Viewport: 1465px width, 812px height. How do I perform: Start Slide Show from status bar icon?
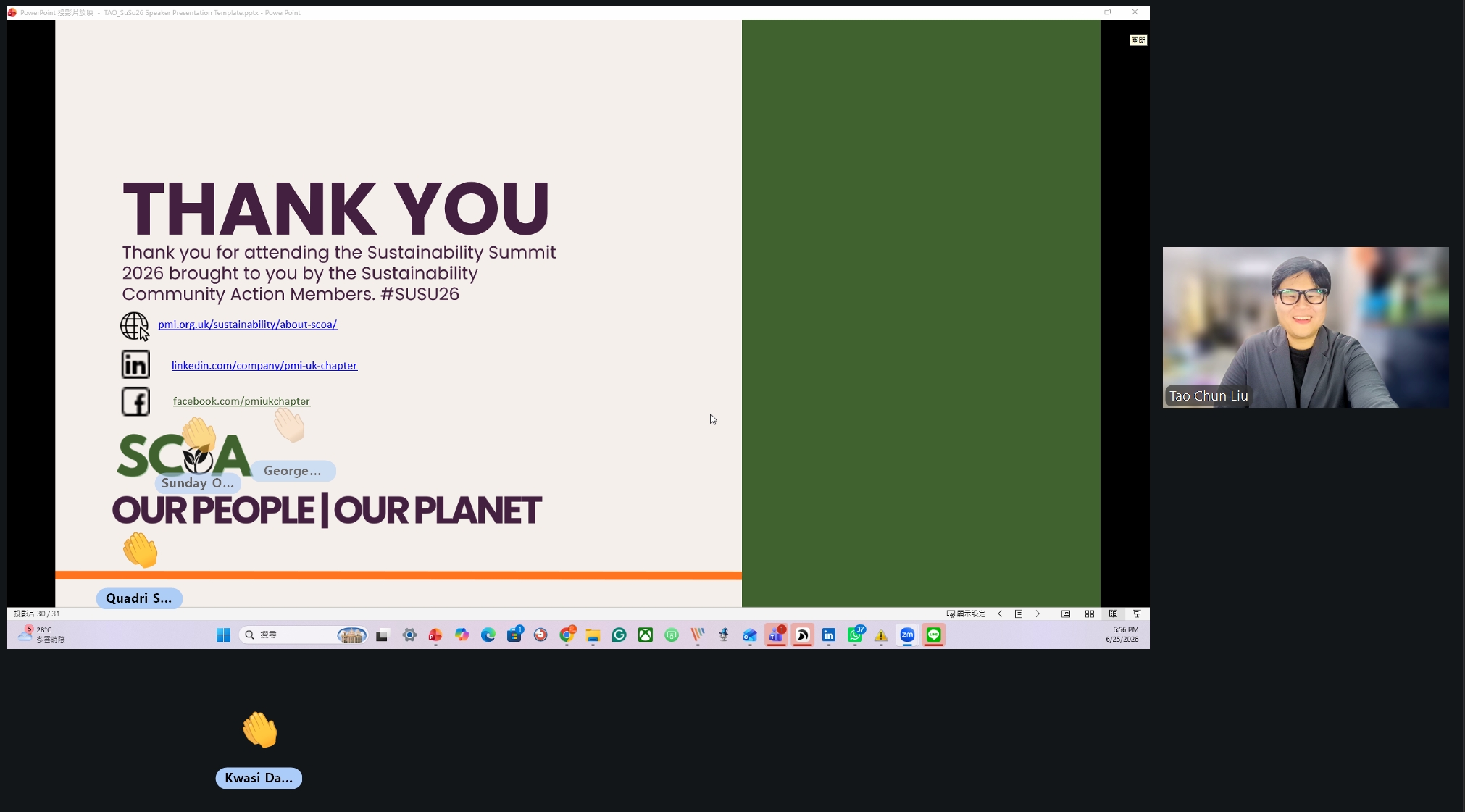[x=1137, y=614]
